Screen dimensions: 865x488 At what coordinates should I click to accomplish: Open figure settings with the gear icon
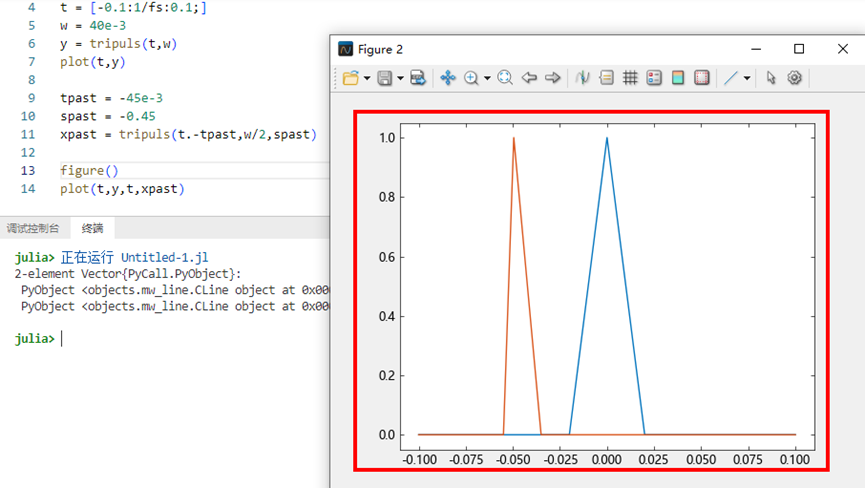794,78
